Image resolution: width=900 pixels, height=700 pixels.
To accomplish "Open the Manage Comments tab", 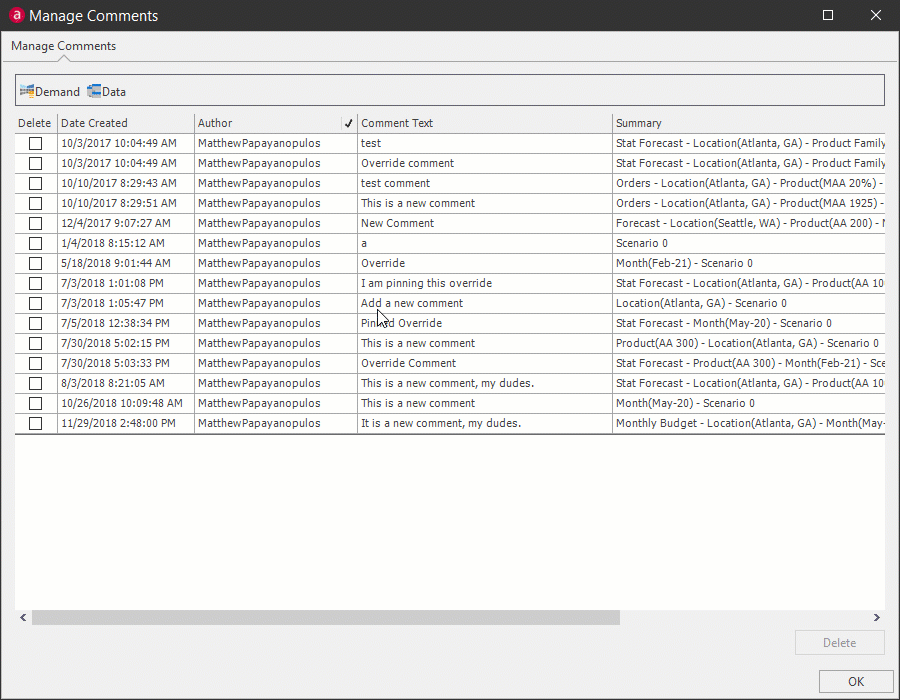I will [x=63, y=46].
